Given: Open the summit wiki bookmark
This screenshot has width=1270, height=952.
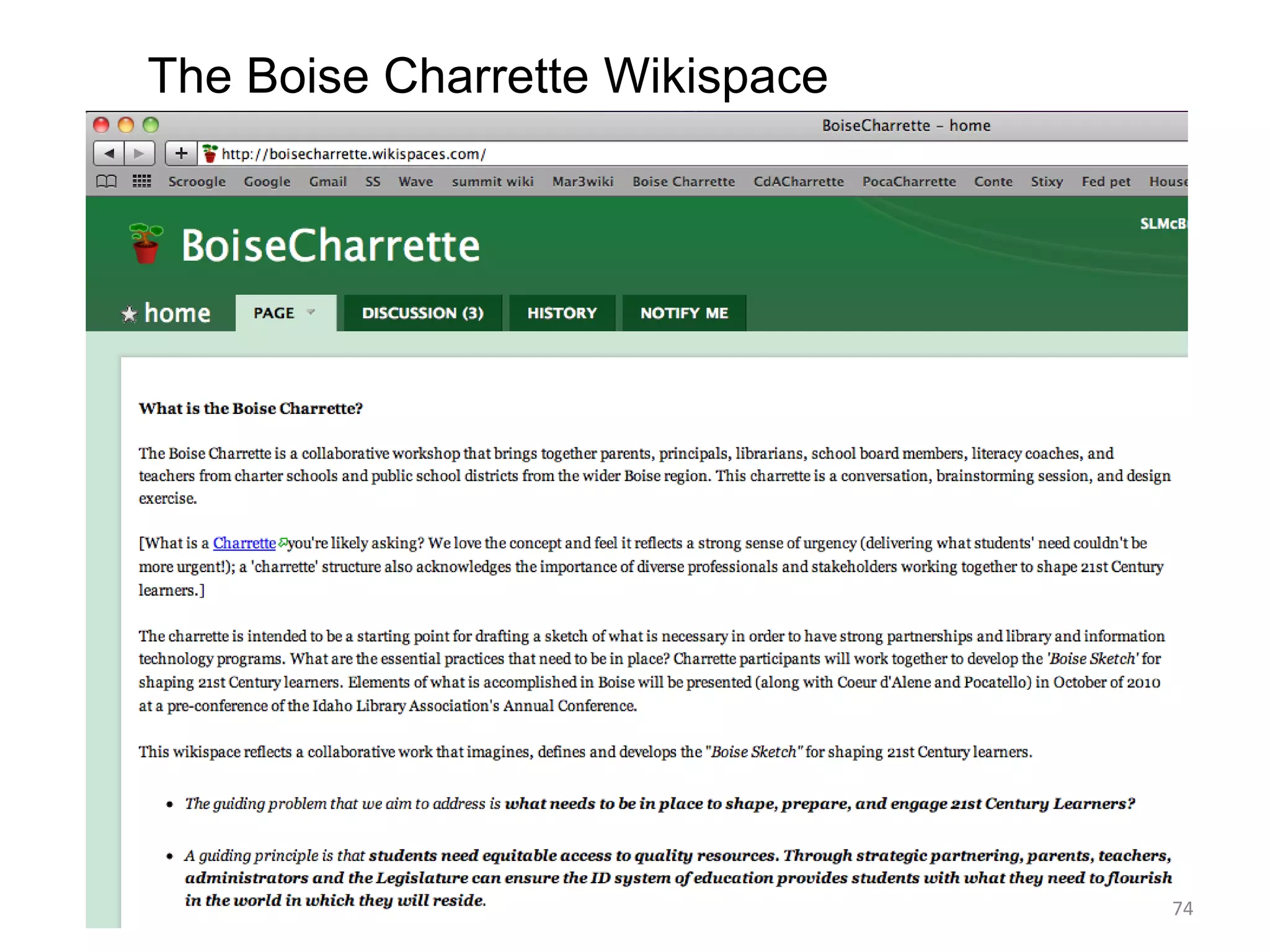Looking at the screenshot, I should click(x=492, y=182).
